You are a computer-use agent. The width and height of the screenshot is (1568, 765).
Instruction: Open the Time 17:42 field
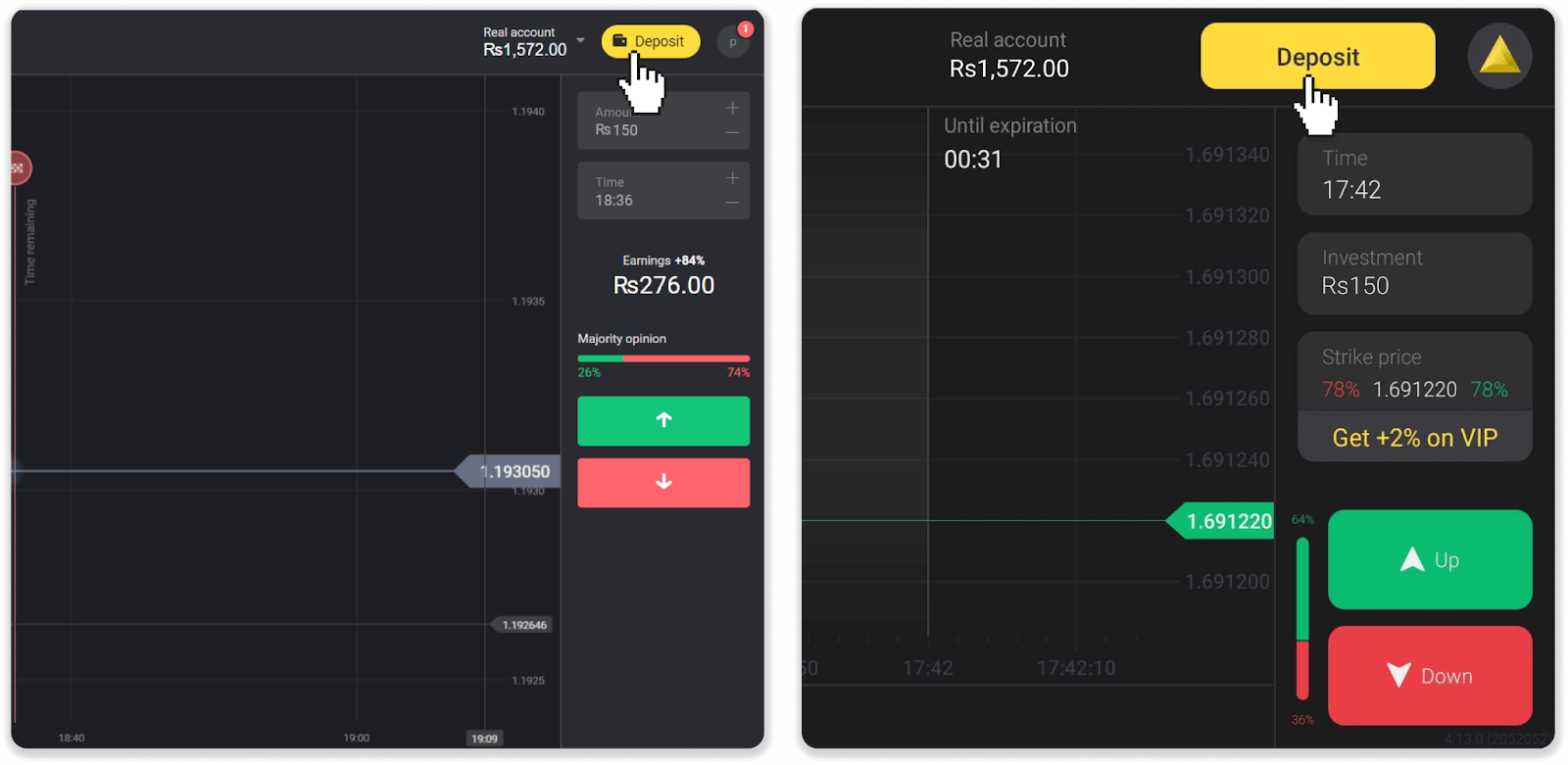click(1414, 174)
